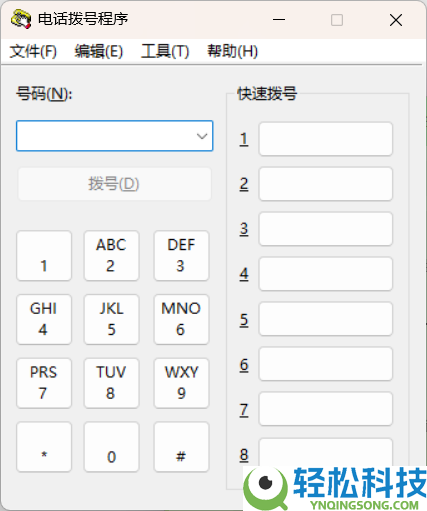The width and height of the screenshot is (427, 511).
Task: Tap keypad button 0
Action: 111,447
